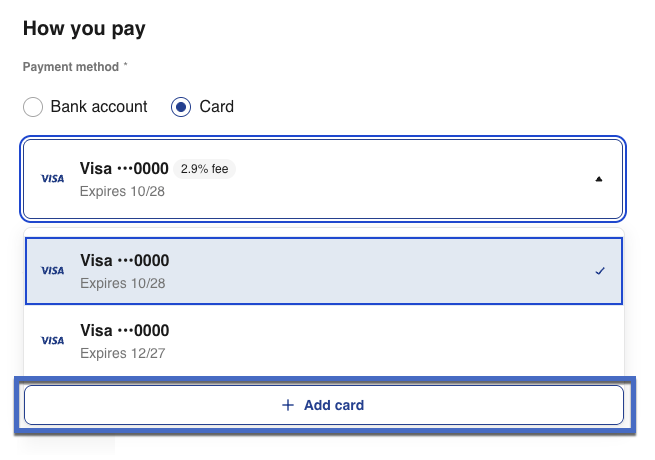The image size is (655, 460).
Task: Click the How you pay heading
Action: pos(84,28)
